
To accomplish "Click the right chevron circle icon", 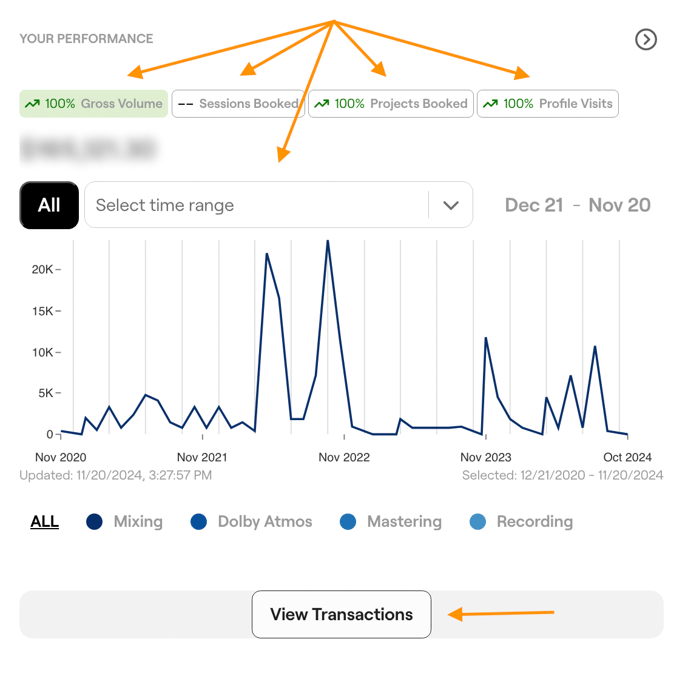I will (646, 39).
